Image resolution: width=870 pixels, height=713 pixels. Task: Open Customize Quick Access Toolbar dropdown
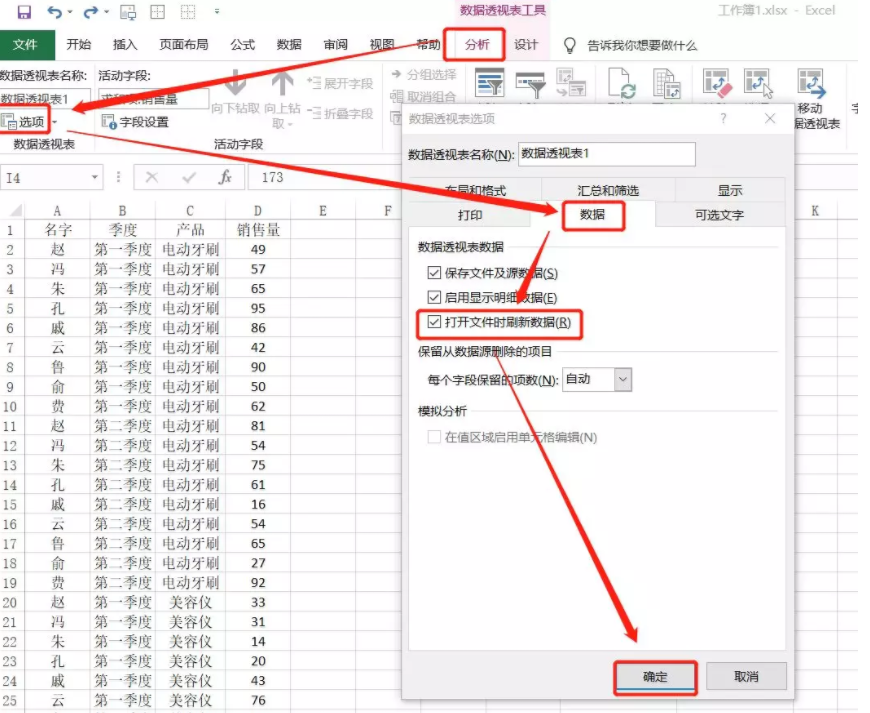pyautogui.click(x=217, y=11)
